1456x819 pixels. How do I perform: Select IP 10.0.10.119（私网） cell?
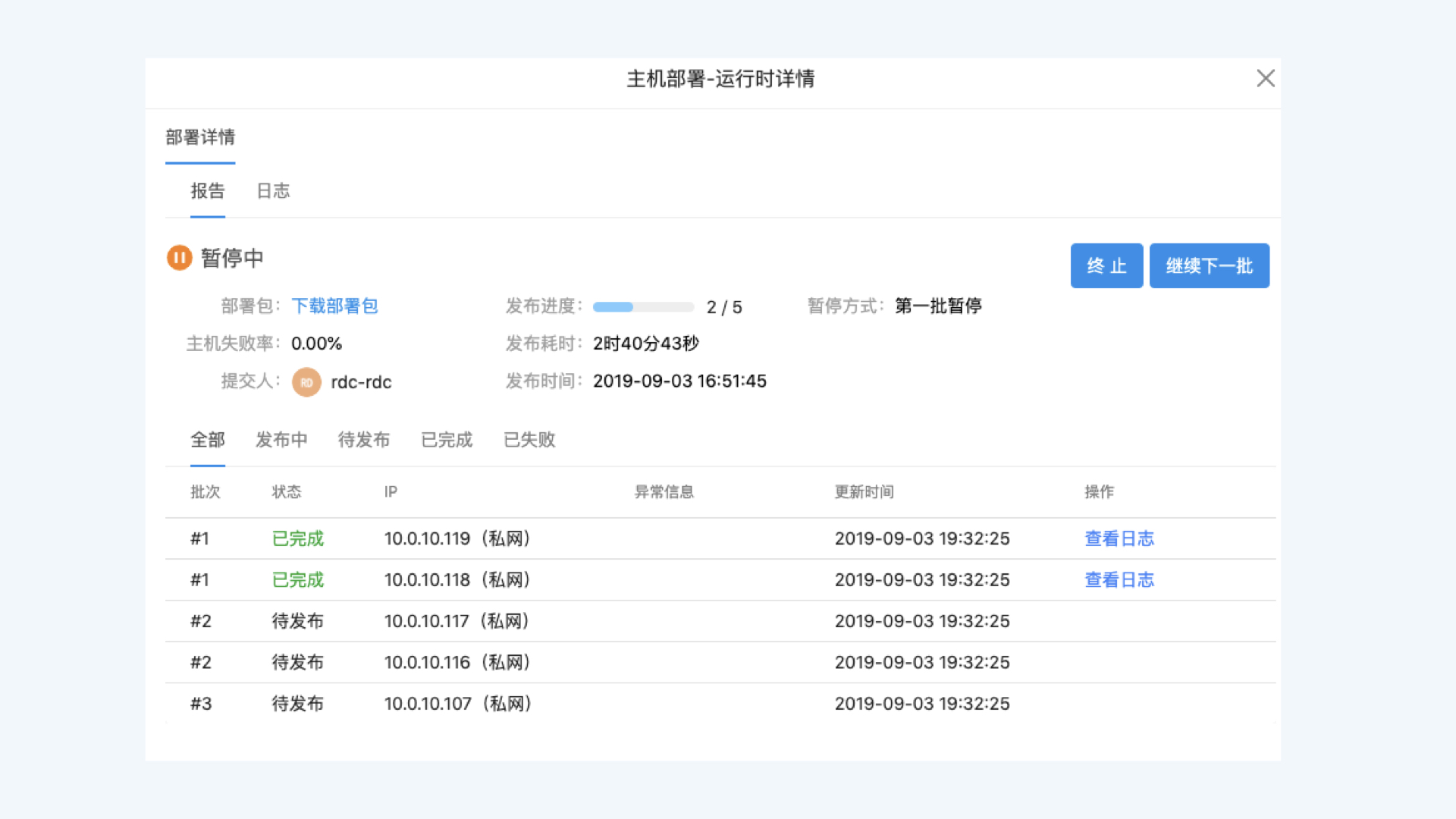click(x=460, y=538)
